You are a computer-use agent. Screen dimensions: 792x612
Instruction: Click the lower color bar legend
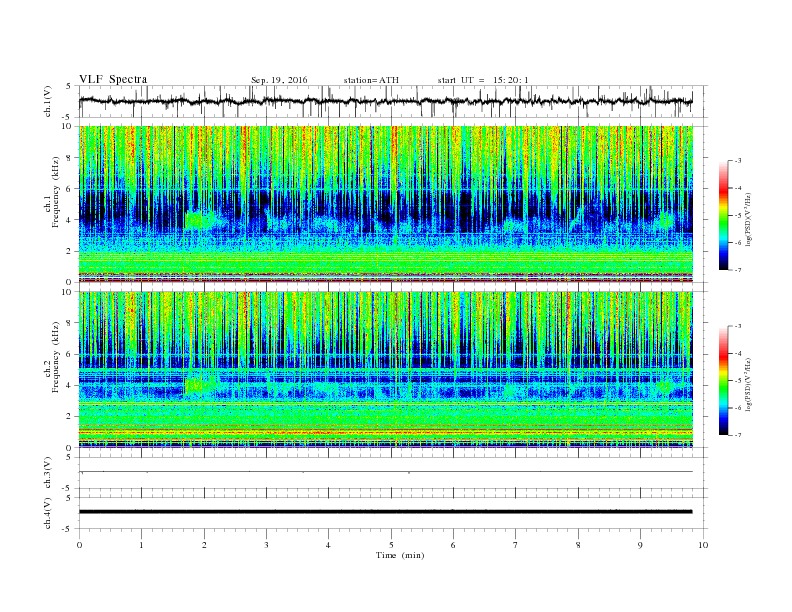pos(723,381)
